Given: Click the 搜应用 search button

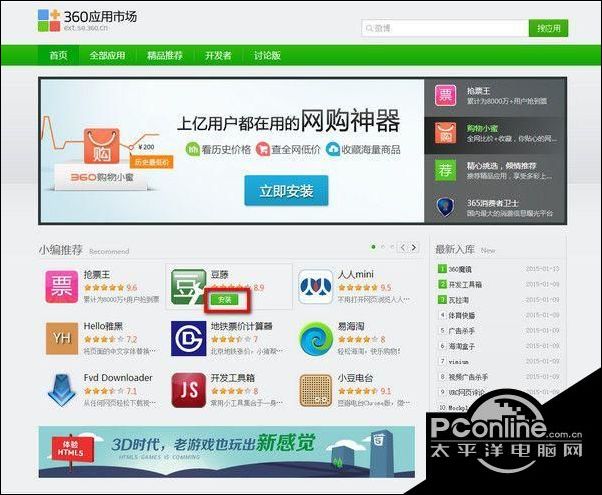Looking at the screenshot, I should (x=549, y=28).
